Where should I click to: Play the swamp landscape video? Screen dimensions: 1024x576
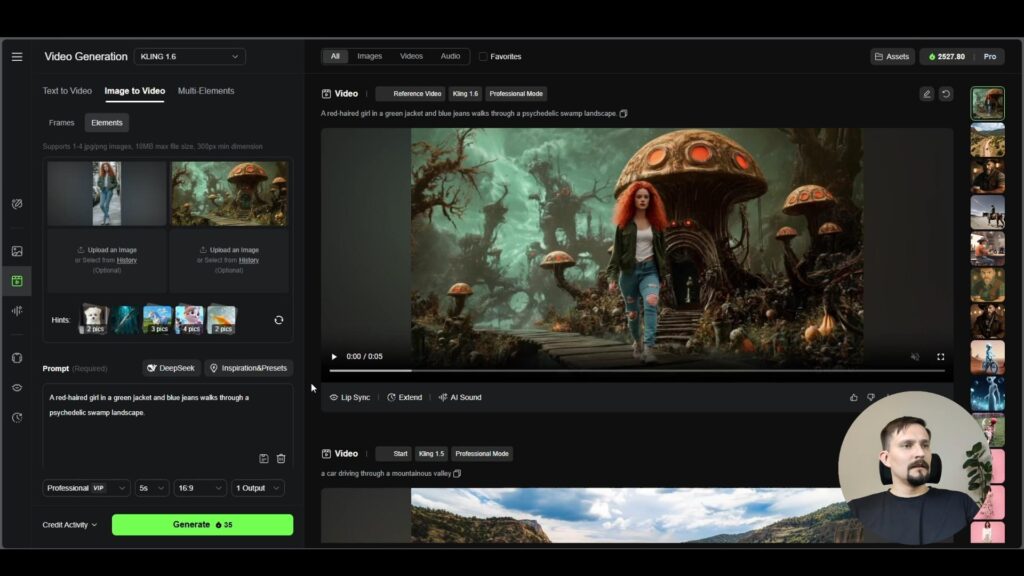click(x=334, y=357)
